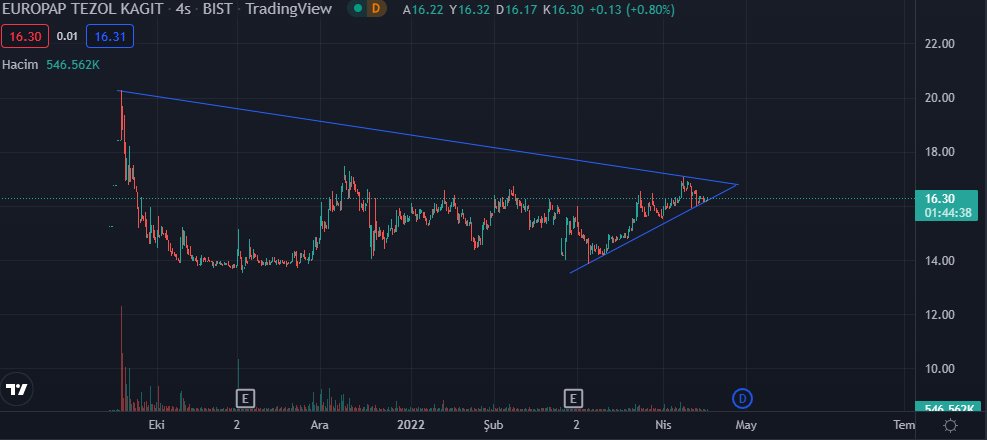Click the Eki date label on time axis

(156, 425)
